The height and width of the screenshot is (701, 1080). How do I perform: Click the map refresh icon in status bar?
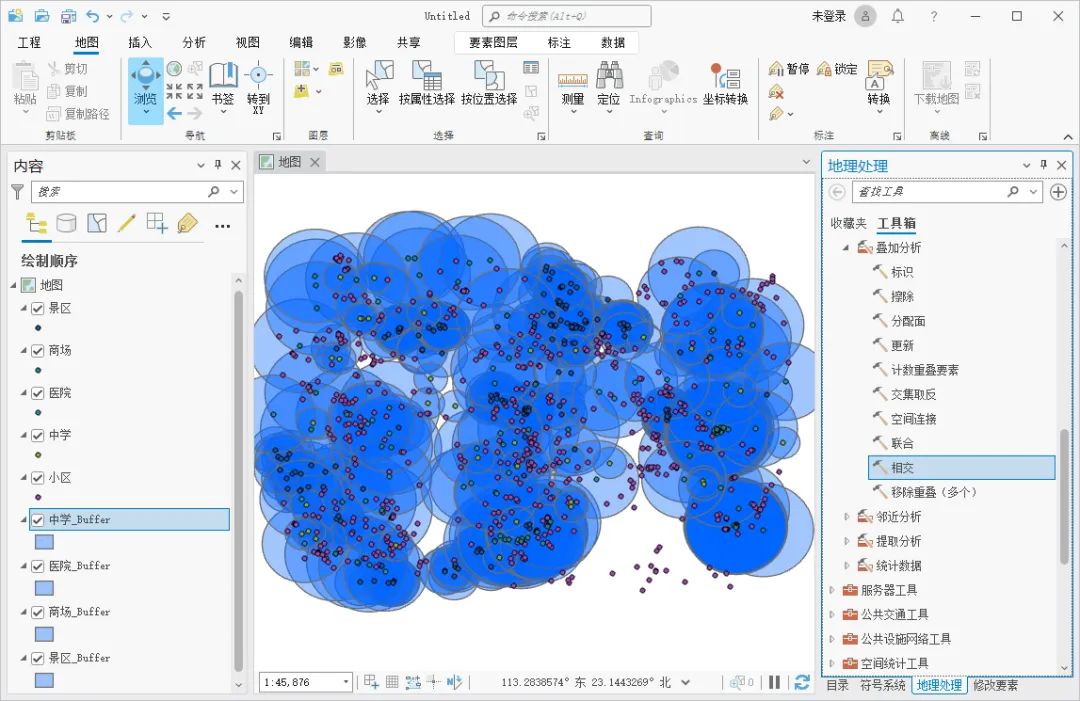(x=802, y=682)
